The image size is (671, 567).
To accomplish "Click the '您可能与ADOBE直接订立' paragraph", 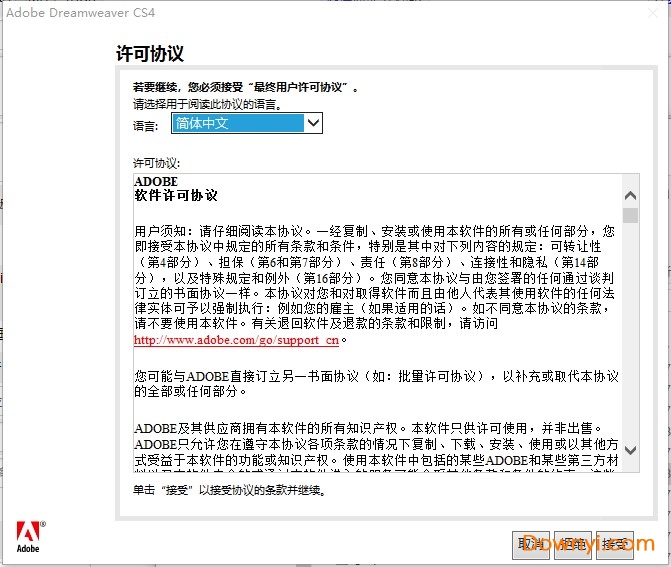I will click(376, 383).
